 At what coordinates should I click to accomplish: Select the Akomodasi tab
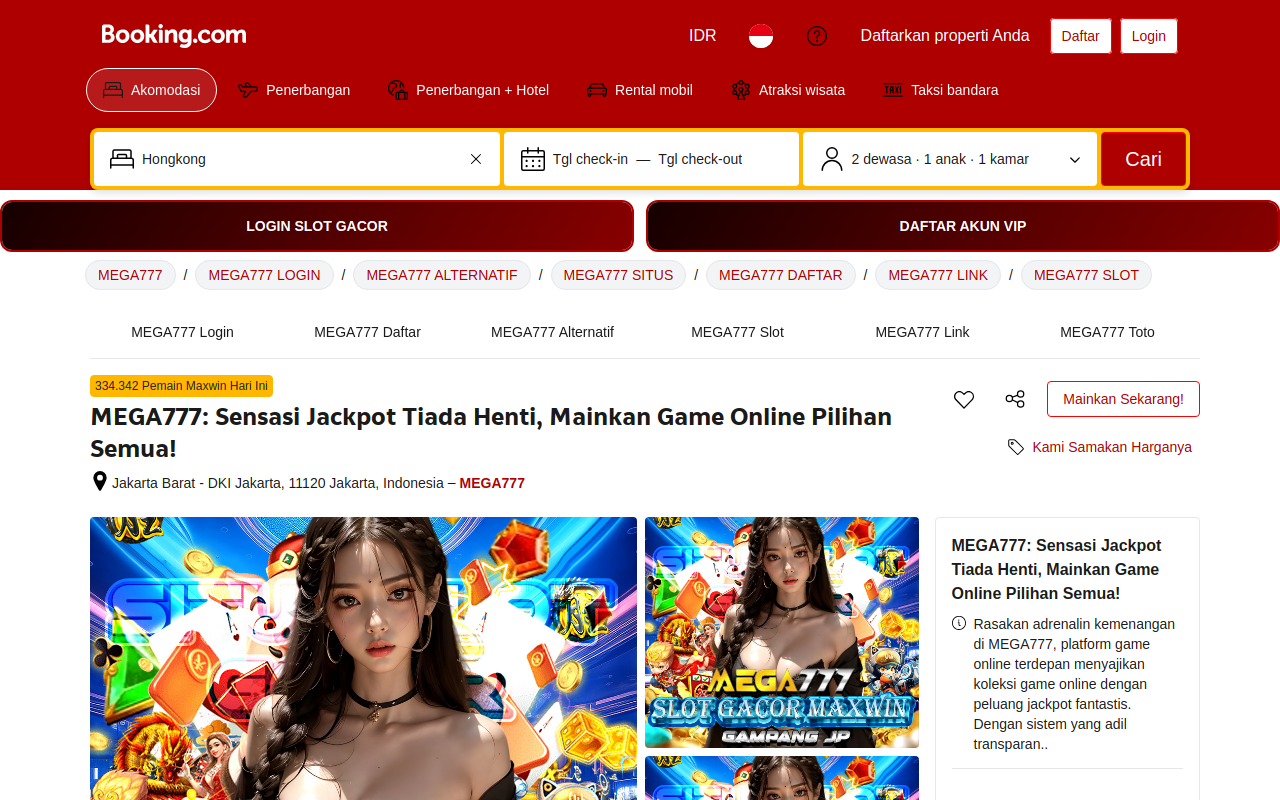pyautogui.click(x=151, y=90)
